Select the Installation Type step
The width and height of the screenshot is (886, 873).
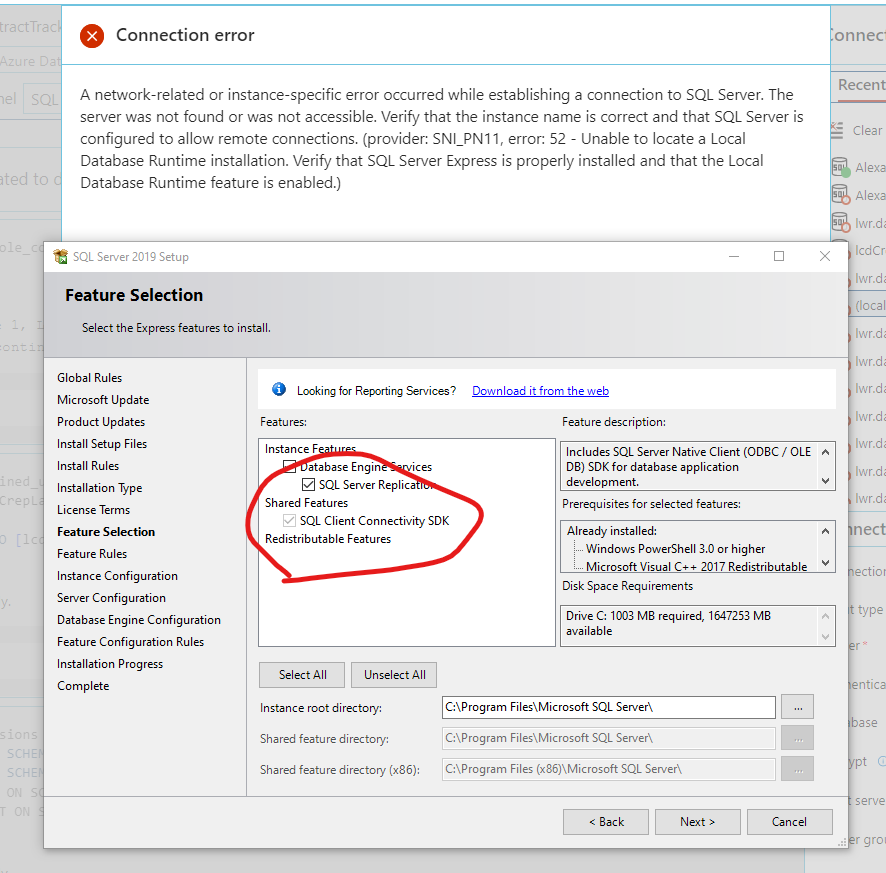tap(99, 488)
